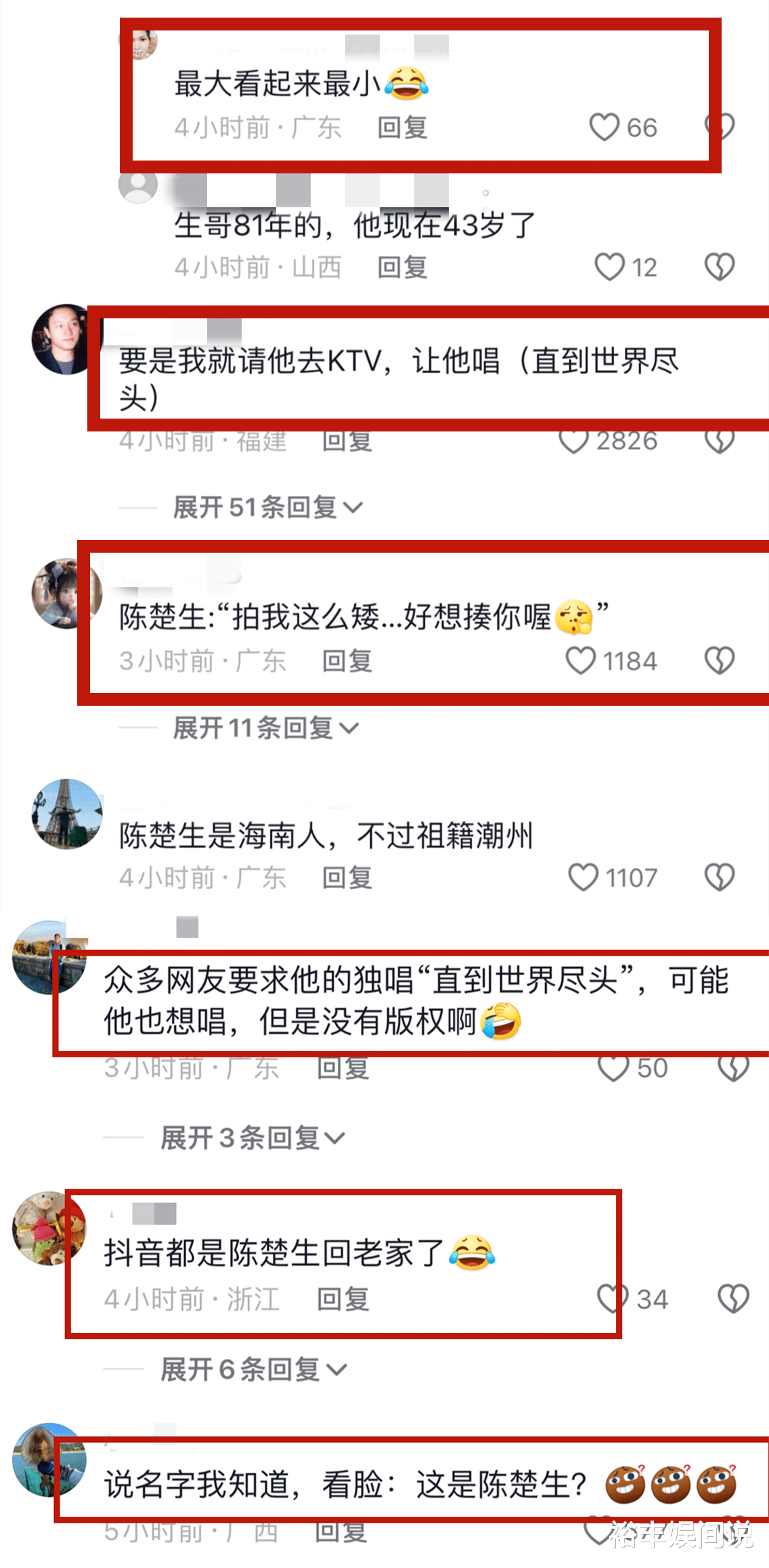Tap the heart beside 1184 likes

(x=580, y=660)
